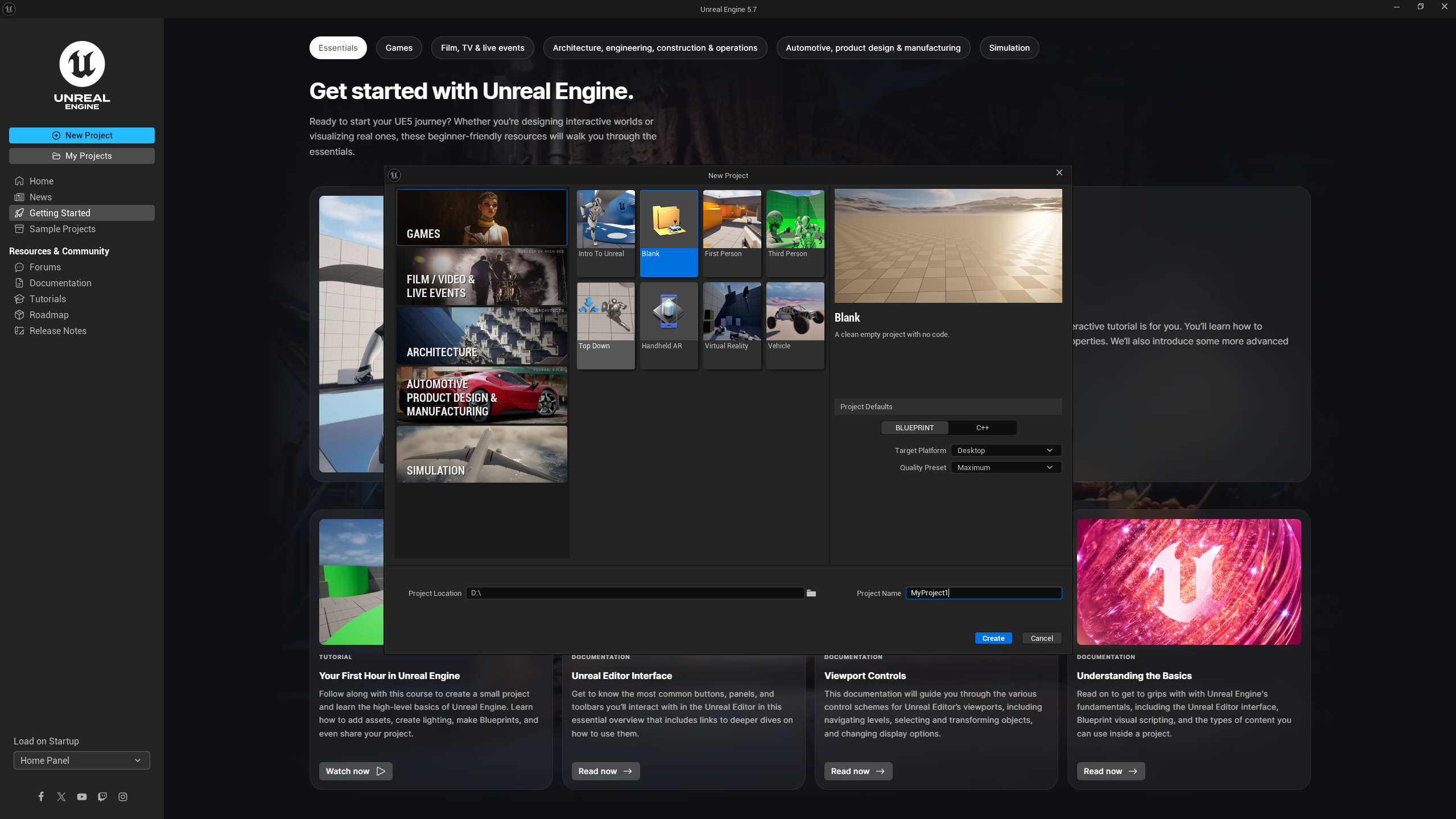Select the Film / Video & Live Events category
The height and width of the screenshot is (819, 1456).
pyautogui.click(x=481, y=277)
